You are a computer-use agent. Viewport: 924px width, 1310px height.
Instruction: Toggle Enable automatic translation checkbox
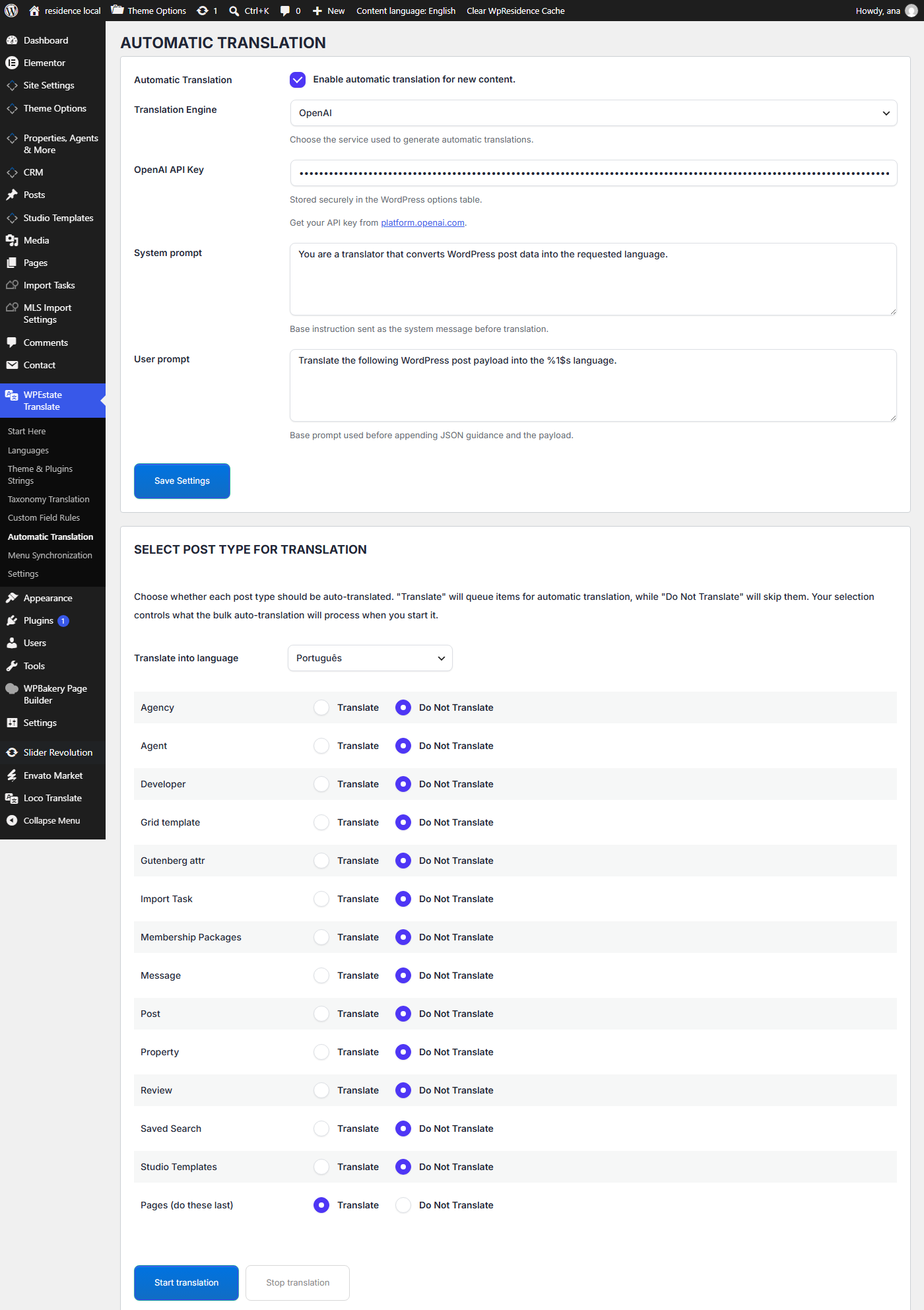[298, 80]
